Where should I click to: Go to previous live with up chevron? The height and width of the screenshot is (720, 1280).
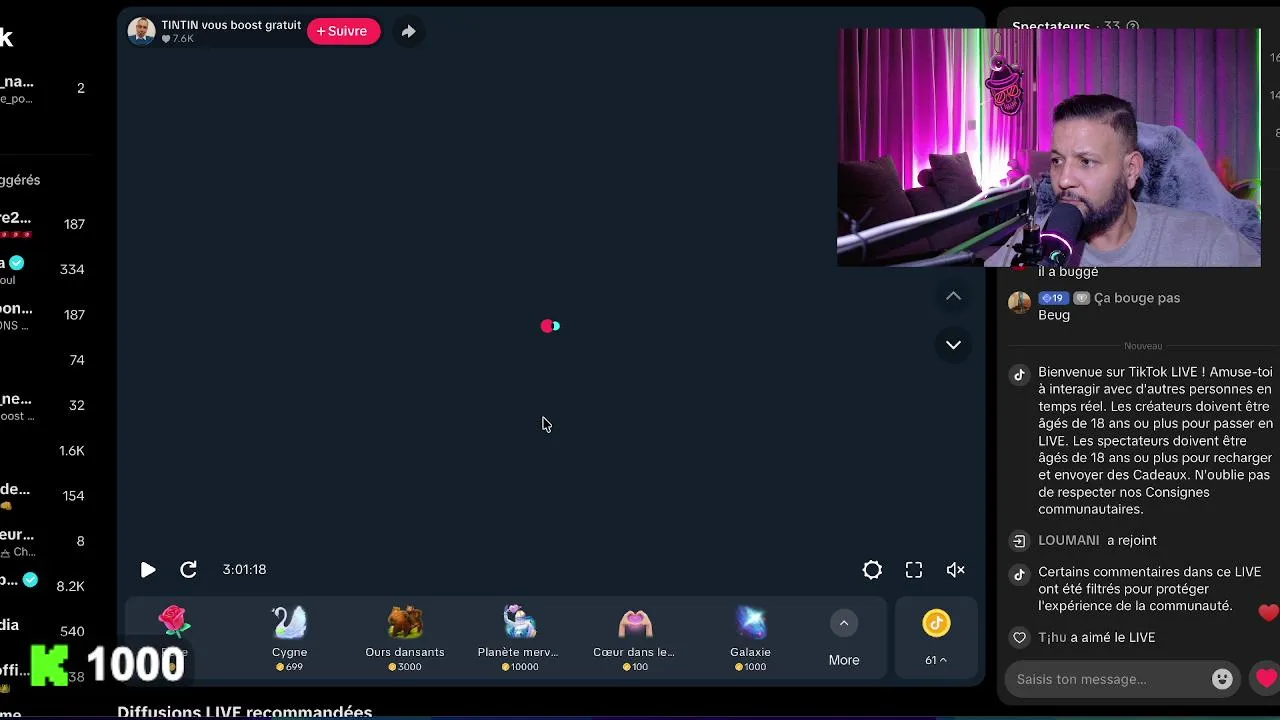click(x=953, y=296)
